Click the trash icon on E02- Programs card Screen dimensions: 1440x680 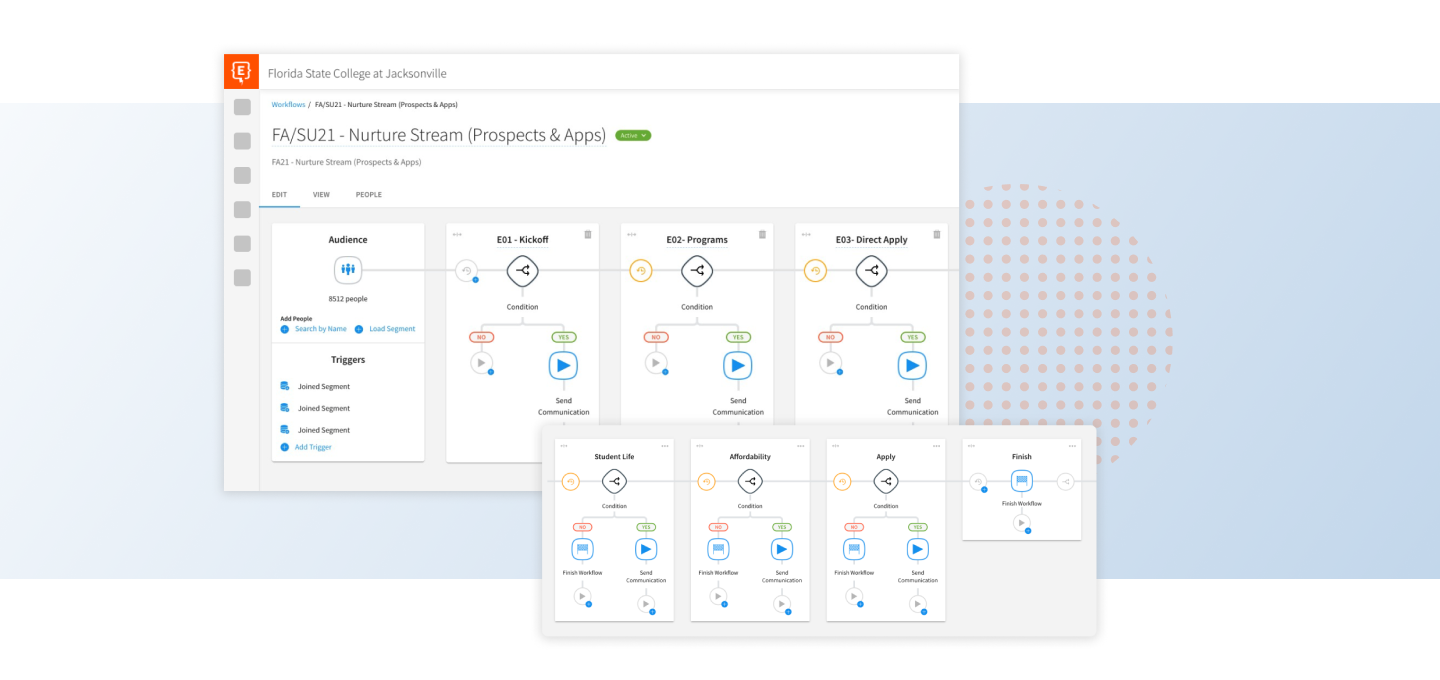point(762,235)
